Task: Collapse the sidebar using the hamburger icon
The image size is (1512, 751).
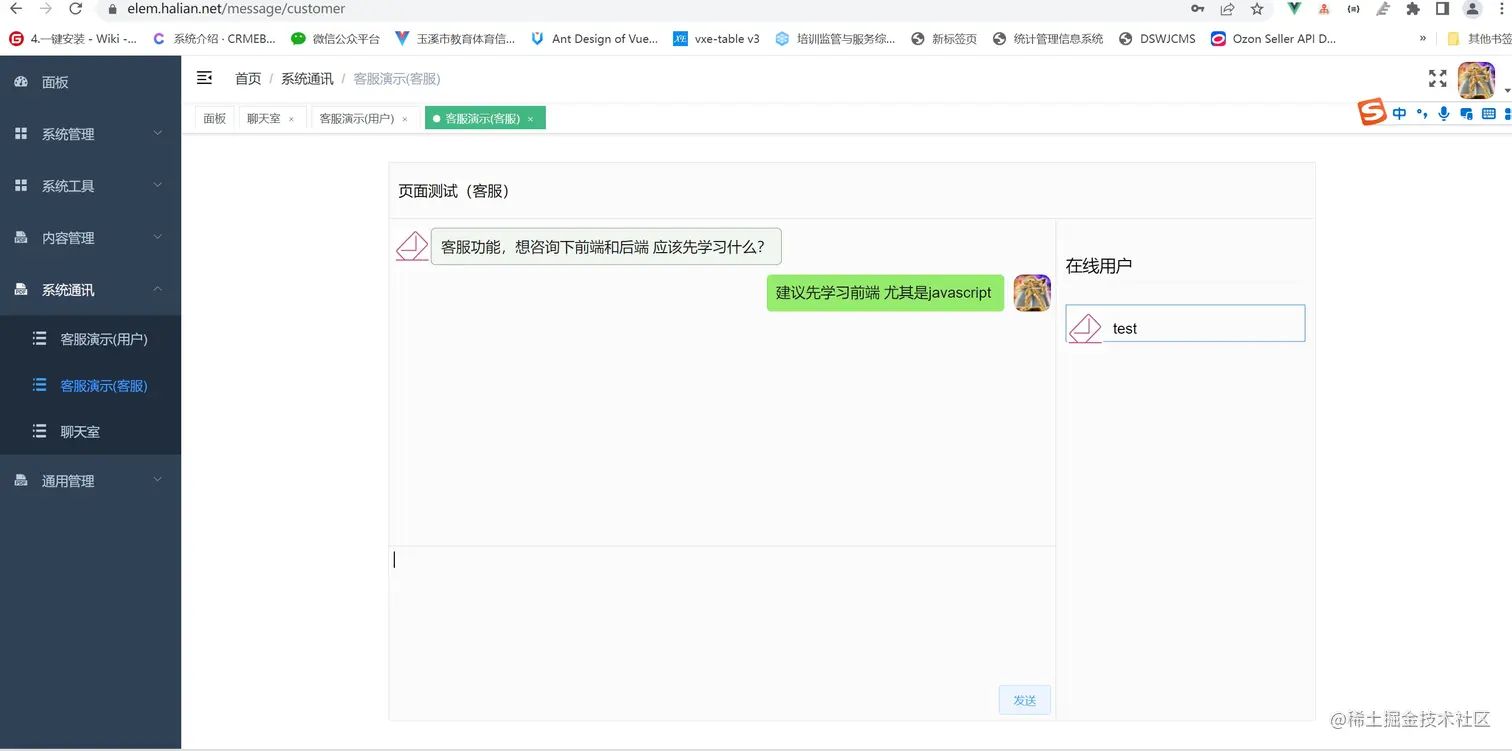Action: coord(204,77)
